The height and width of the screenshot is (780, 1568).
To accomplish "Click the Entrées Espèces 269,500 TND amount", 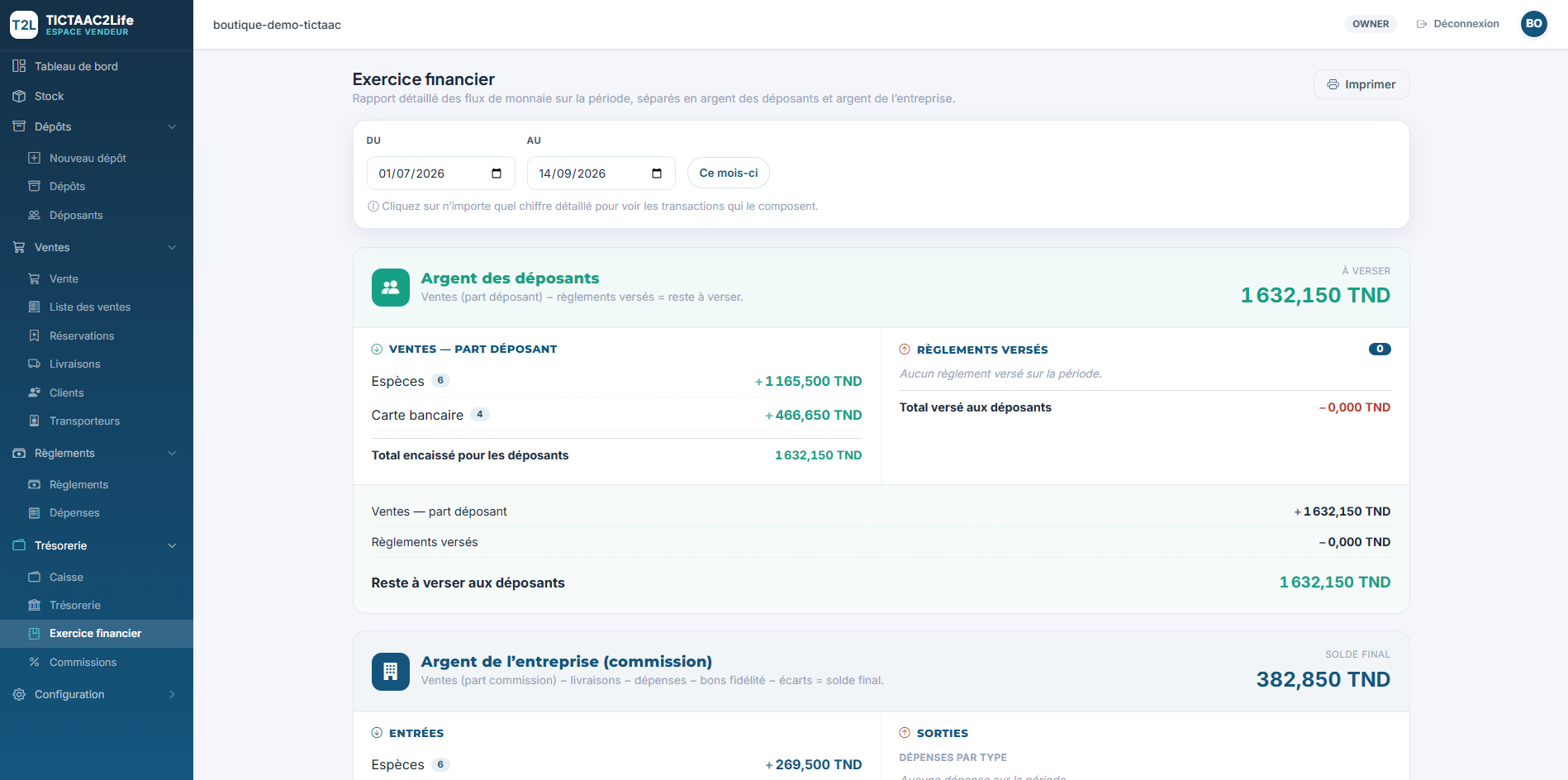I will pyautogui.click(x=813, y=765).
